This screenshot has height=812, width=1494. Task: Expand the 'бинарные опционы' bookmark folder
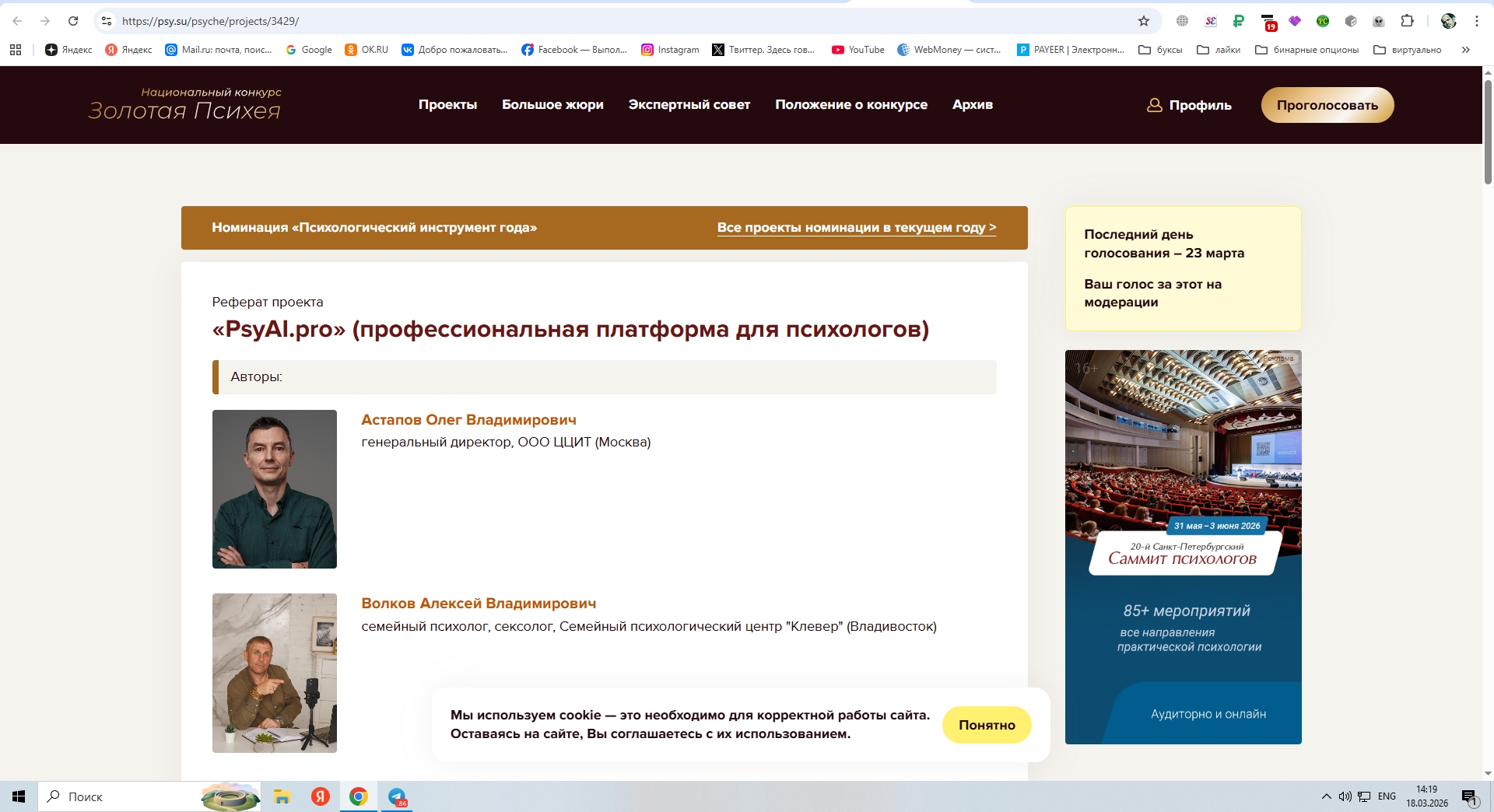[x=1307, y=50]
